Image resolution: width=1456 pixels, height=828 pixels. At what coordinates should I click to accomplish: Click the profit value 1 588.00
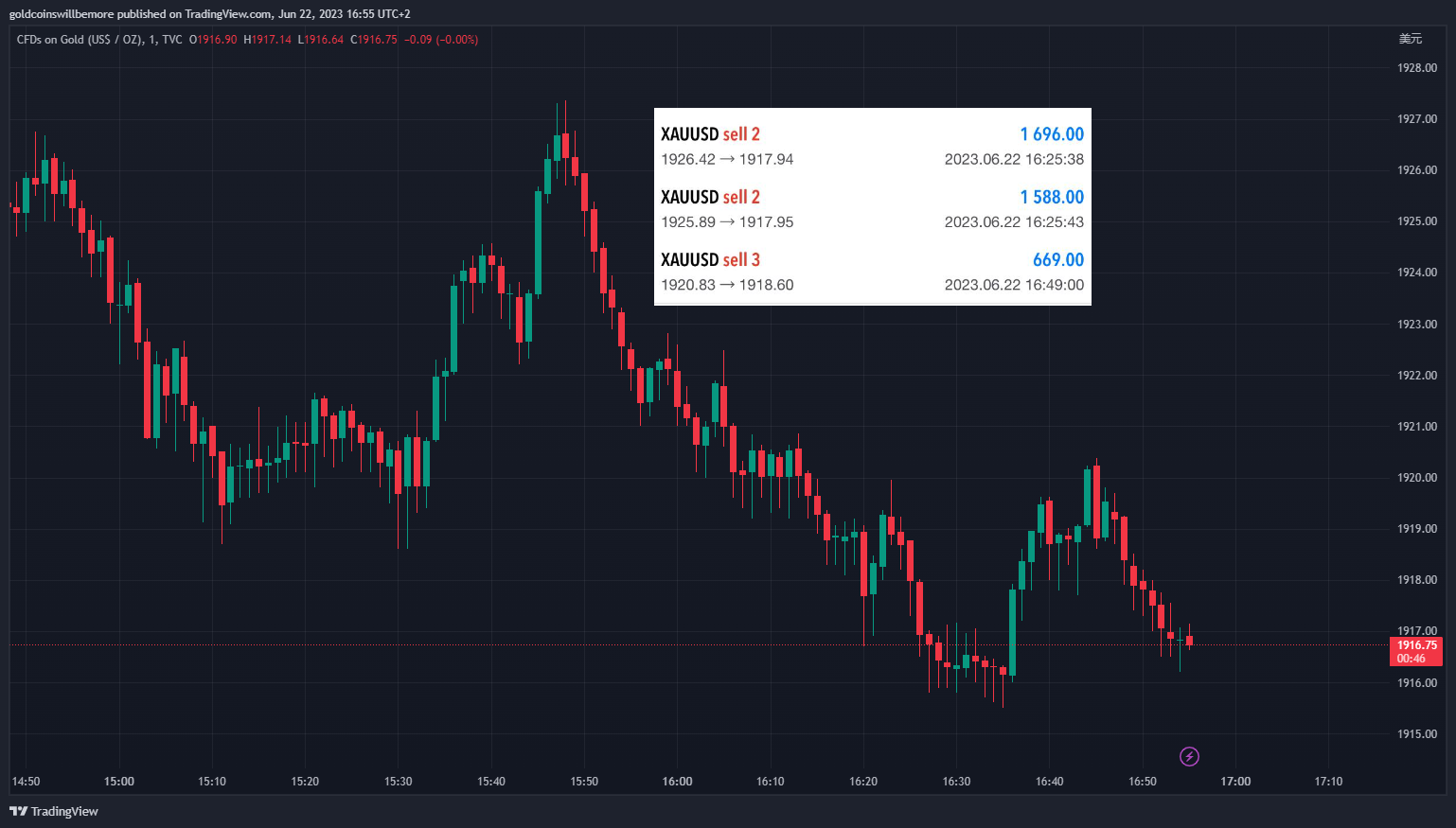pyautogui.click(x=1052, y=197)
